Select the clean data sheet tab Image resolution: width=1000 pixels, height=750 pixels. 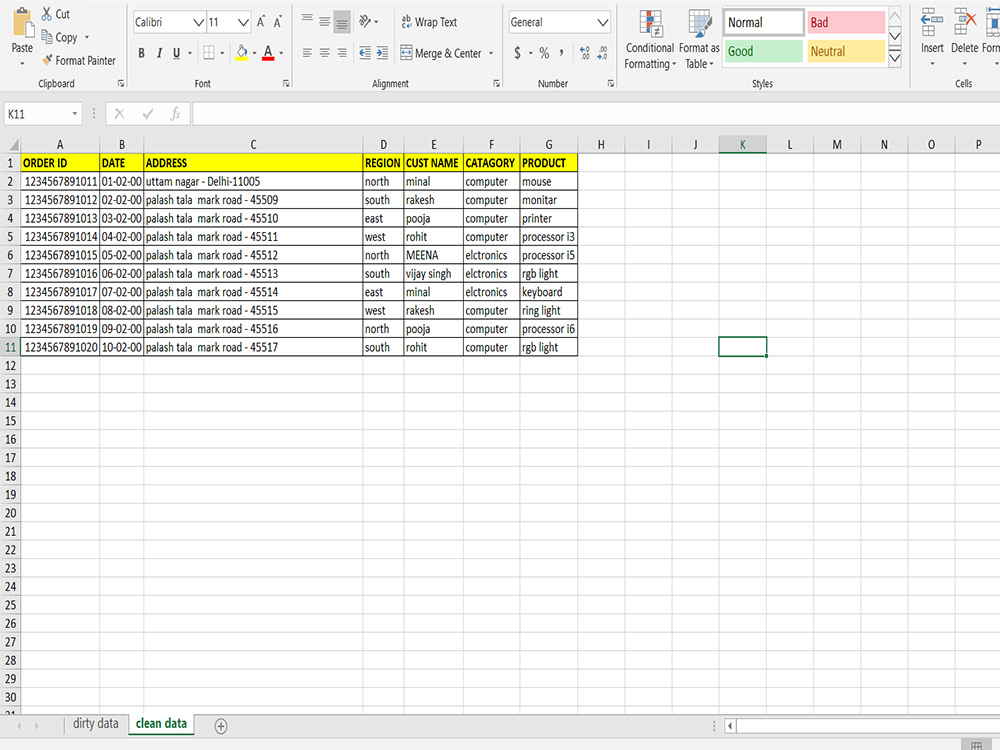pyautogui.click(x=161, y=723)
